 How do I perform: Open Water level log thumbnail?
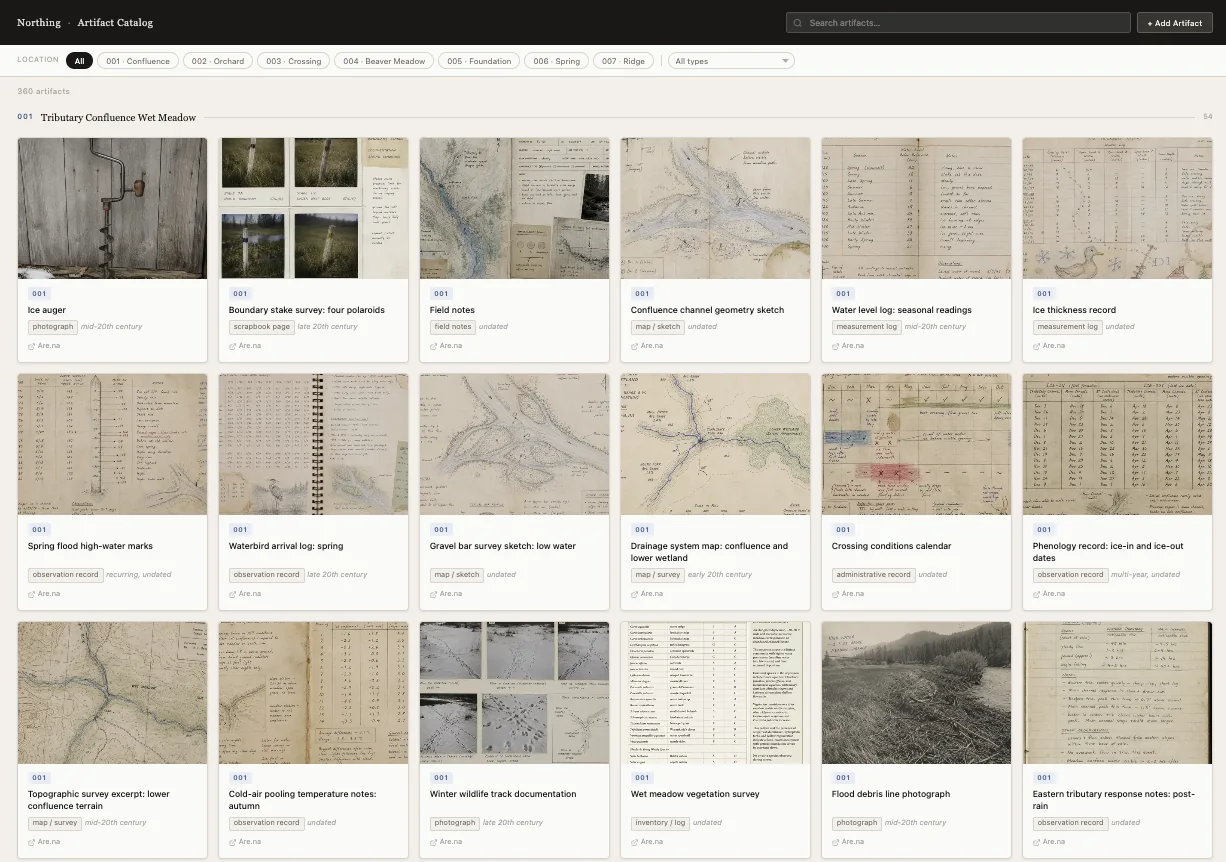[x=916, y=208]
